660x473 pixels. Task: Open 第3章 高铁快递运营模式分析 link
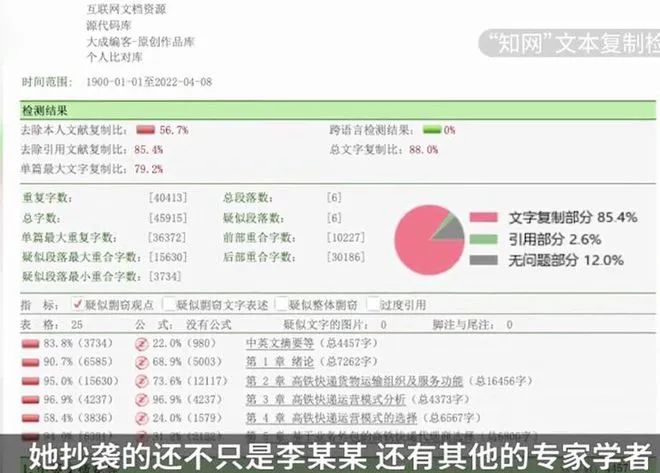326,399
